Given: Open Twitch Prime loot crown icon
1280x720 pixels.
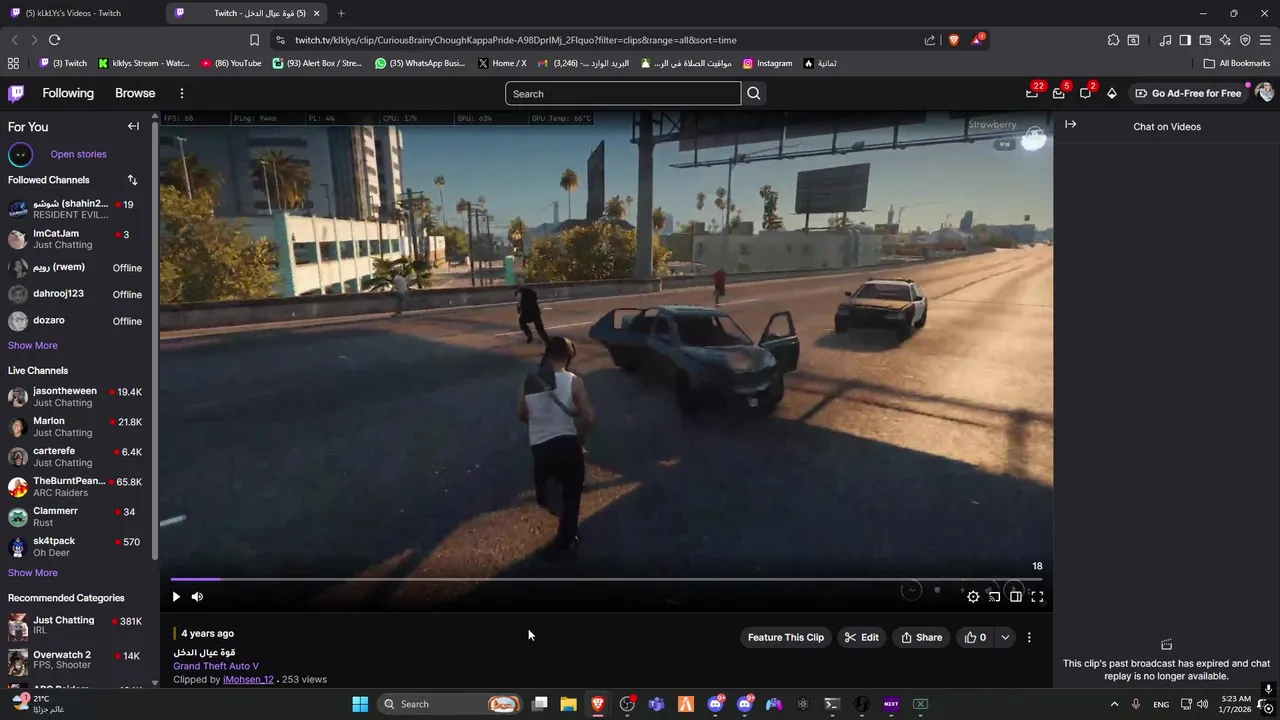Looking at the screenshot, I should (1032, 93).
